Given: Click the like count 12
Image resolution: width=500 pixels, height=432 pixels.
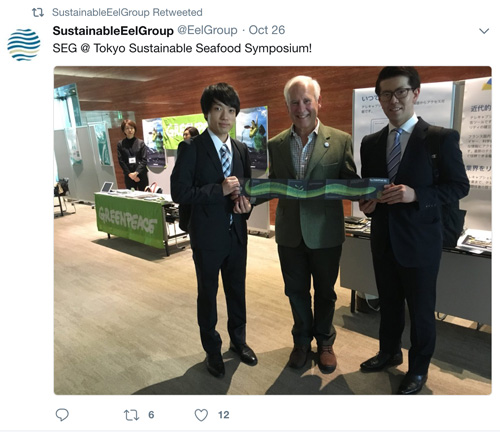Looking at the screenshot, I should [x=223, y=415].
